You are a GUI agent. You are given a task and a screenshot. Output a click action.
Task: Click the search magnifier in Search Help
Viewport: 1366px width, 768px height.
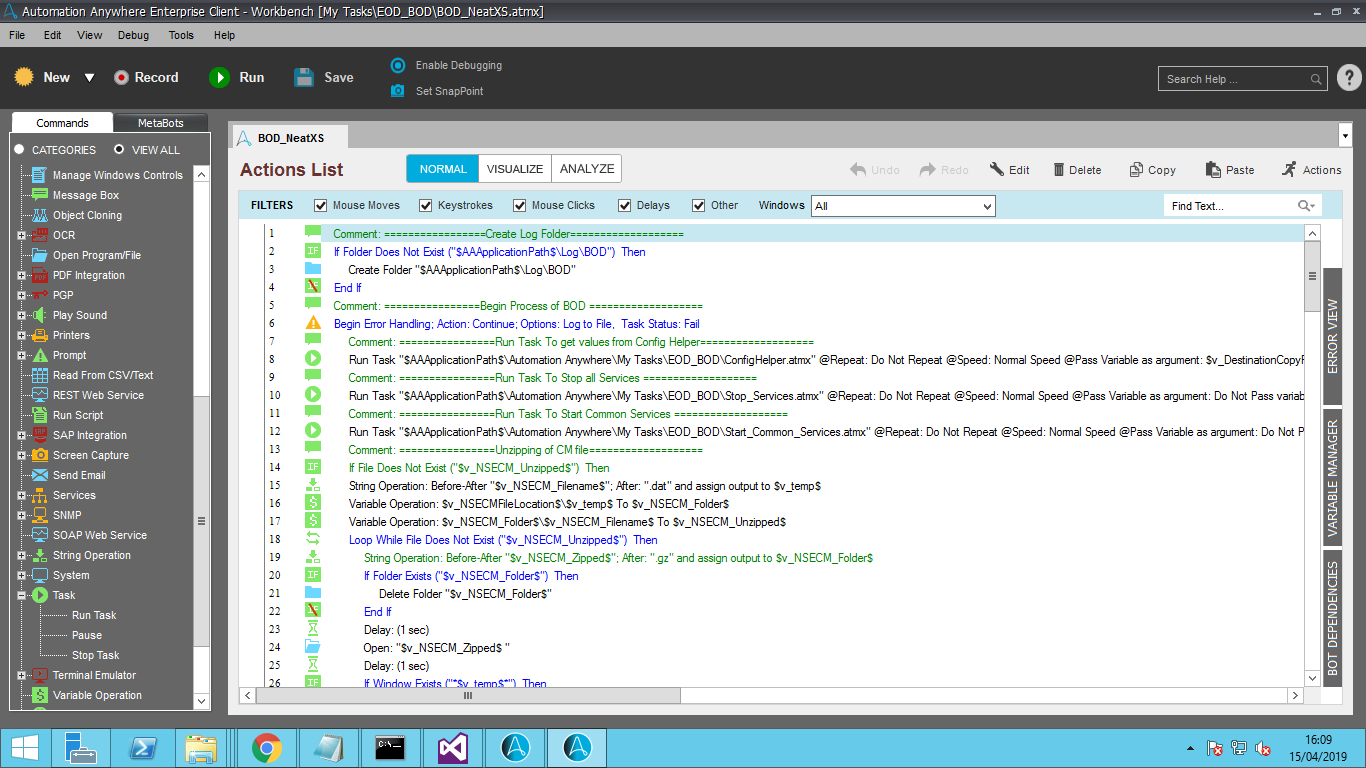[1317, 79]
